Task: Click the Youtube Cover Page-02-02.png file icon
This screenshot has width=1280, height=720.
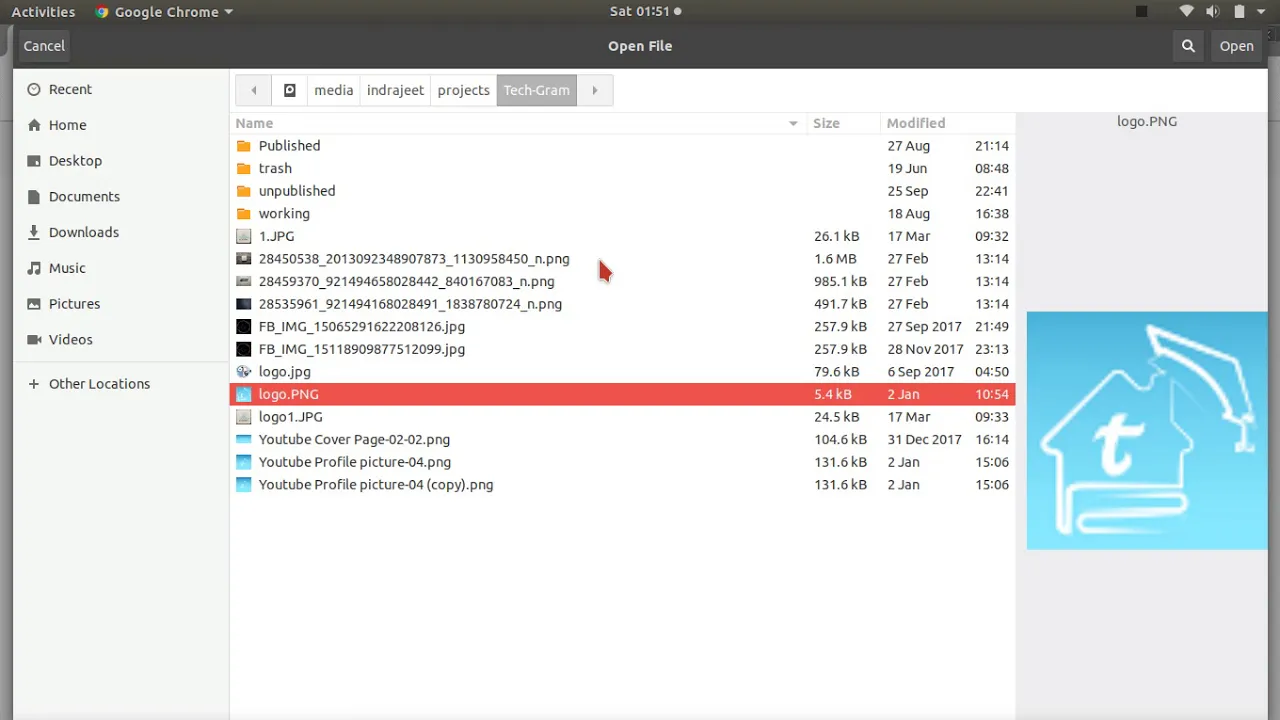Action: 243,440
